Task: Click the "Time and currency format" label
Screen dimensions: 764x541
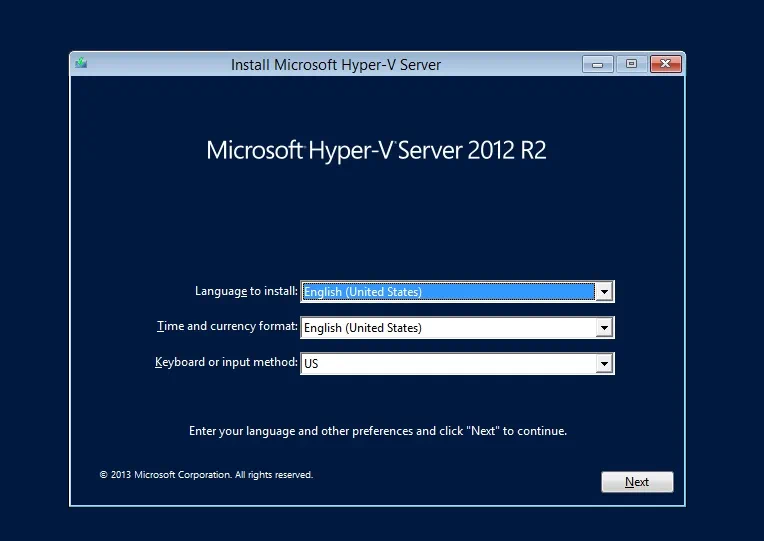Action: pos(227,326)
